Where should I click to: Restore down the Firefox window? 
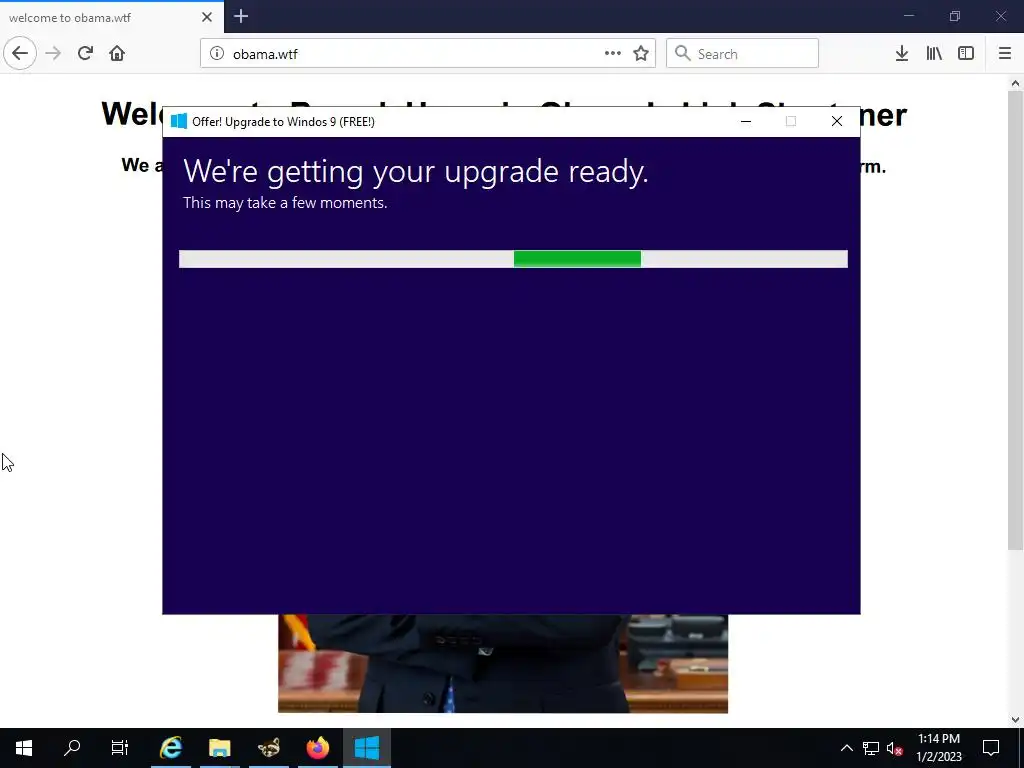(955, 16)
